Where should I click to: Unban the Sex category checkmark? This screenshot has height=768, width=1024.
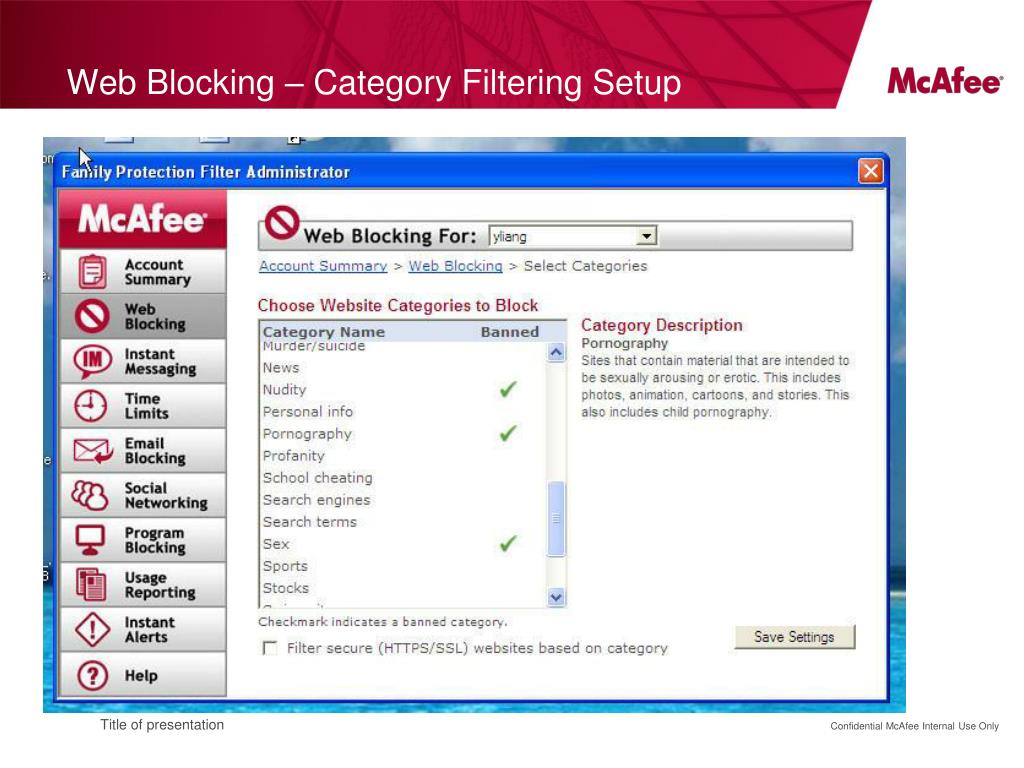[x=508, y=543]
